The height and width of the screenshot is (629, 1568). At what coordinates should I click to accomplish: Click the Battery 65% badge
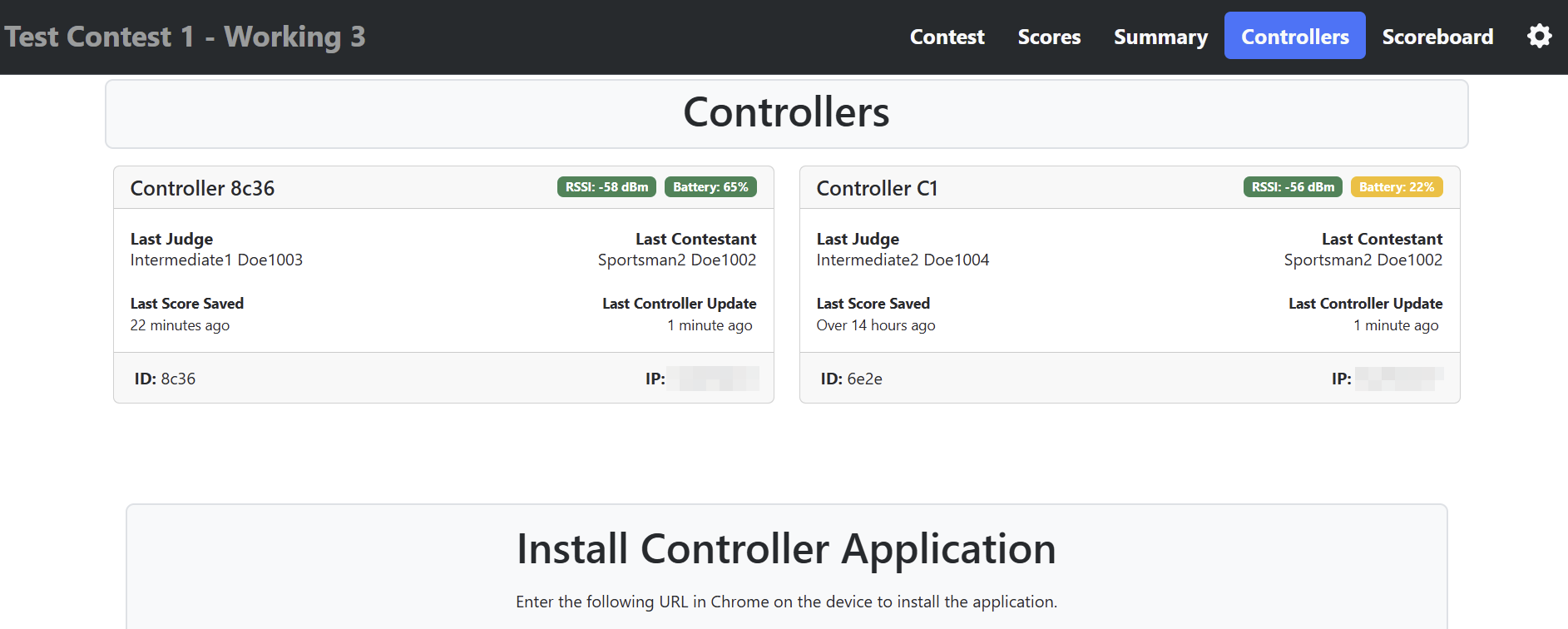(710, 187)
